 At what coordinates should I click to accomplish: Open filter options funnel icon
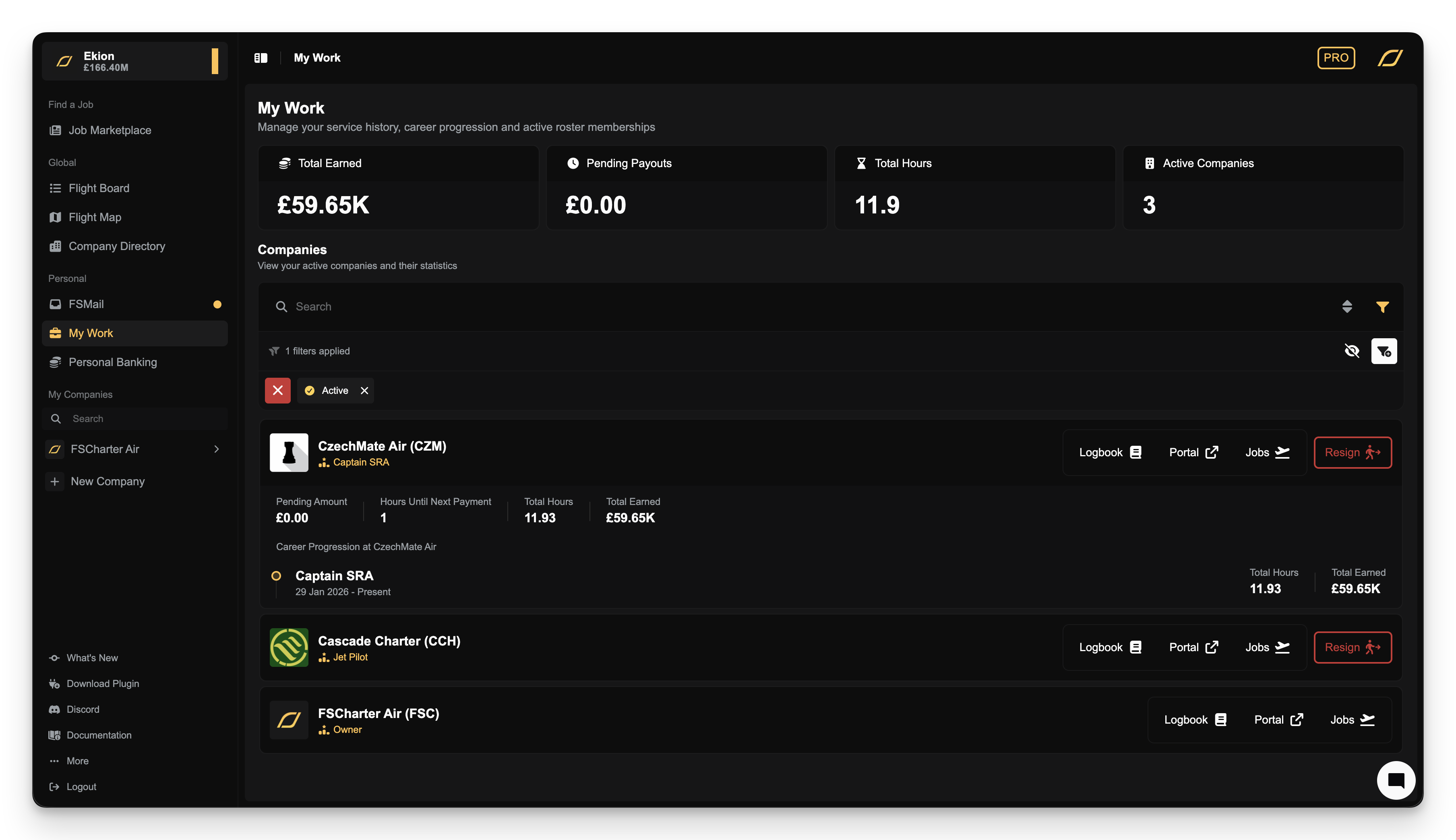click(x=1382, y=306)
